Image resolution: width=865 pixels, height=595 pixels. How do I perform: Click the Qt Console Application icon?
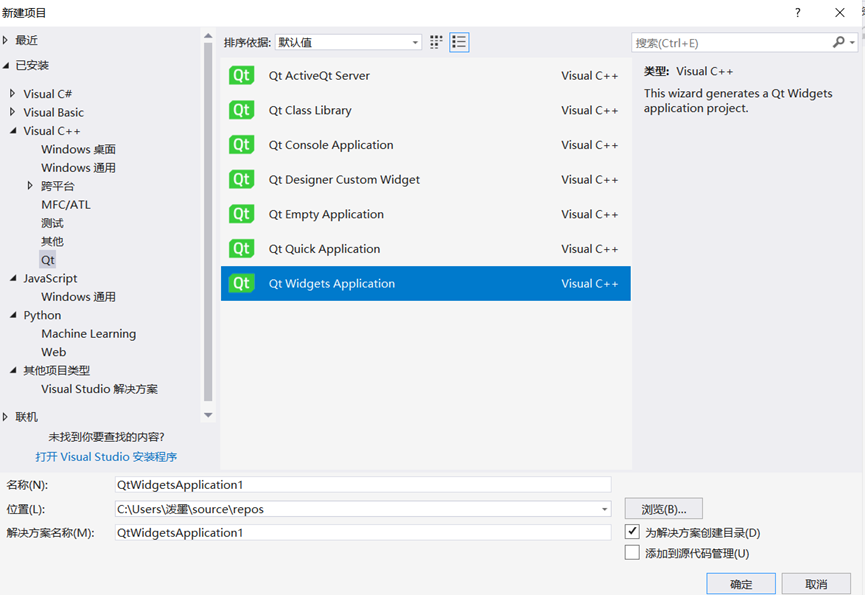(242, 145)
